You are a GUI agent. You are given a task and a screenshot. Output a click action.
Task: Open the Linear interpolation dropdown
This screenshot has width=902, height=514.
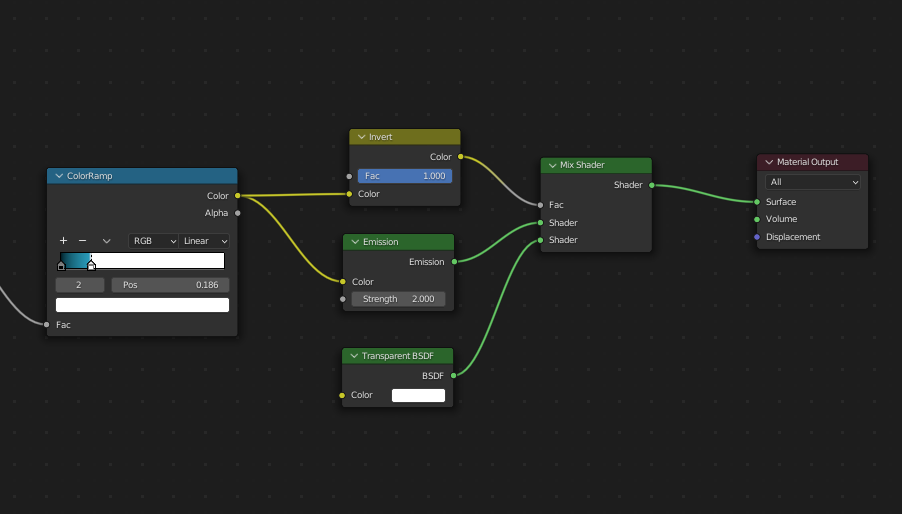205,241
